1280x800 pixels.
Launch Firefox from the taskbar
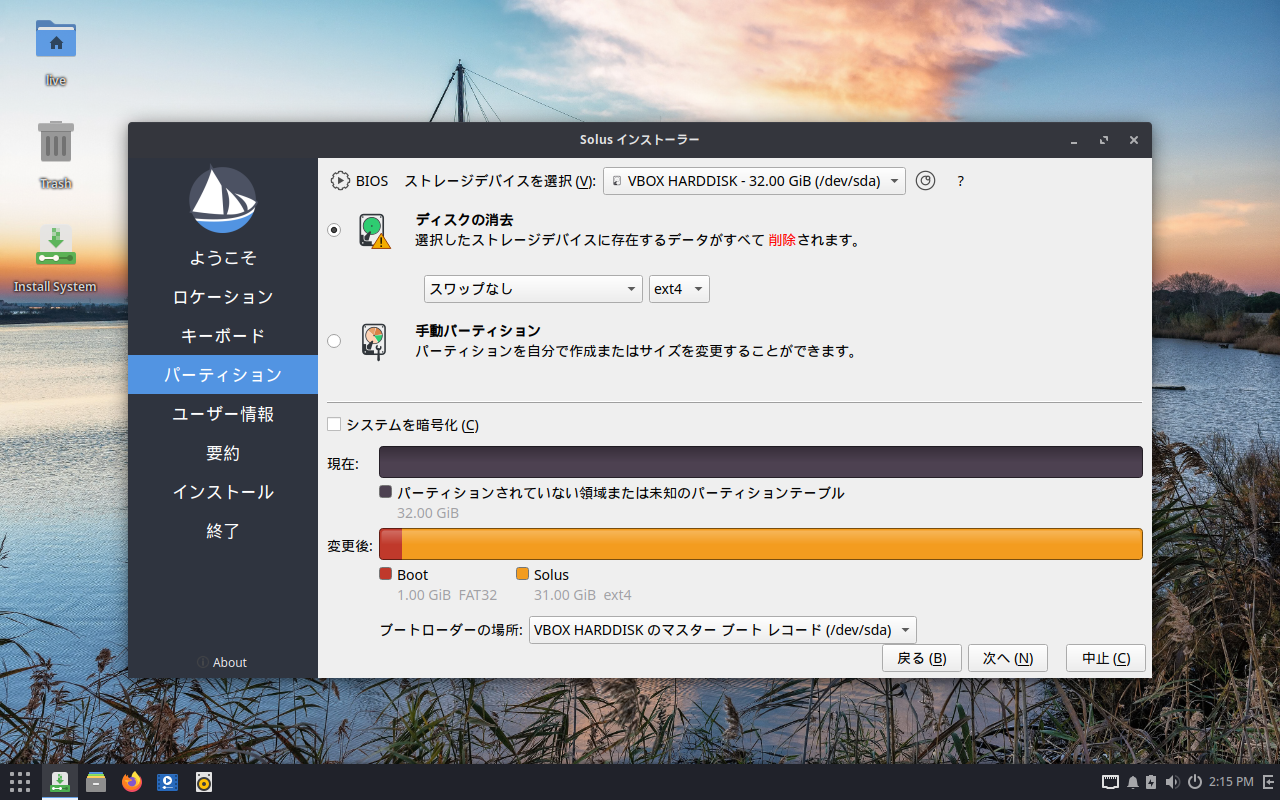tap(132, 782)
